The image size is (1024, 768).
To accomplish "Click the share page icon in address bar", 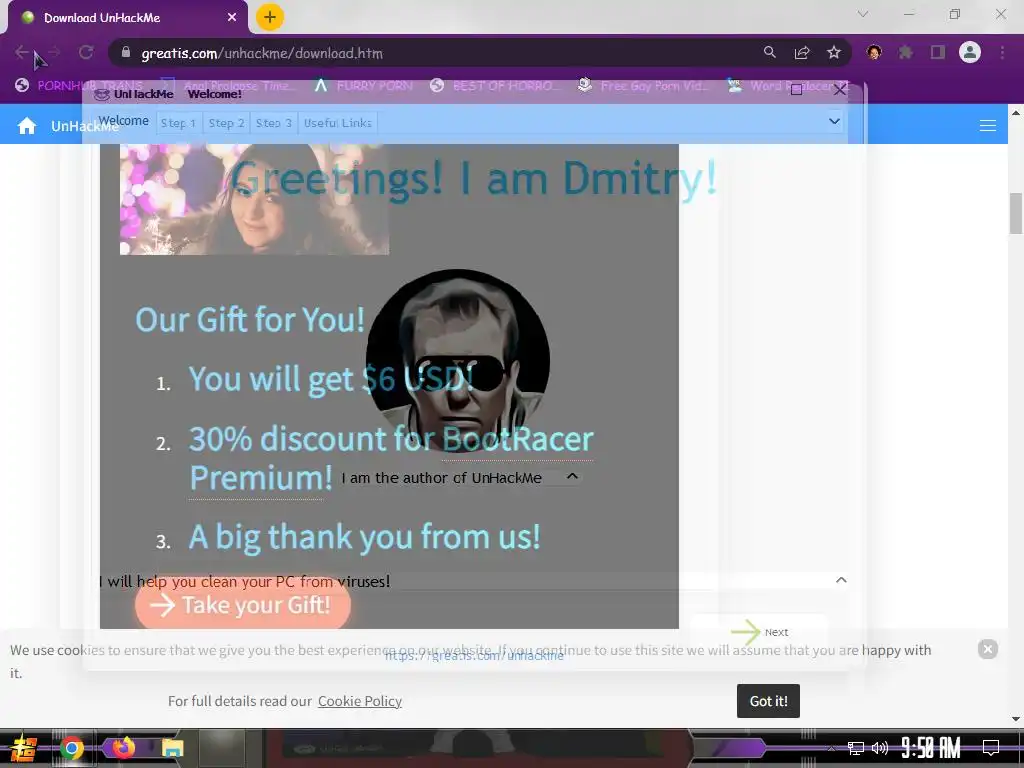I will point(802,52).
